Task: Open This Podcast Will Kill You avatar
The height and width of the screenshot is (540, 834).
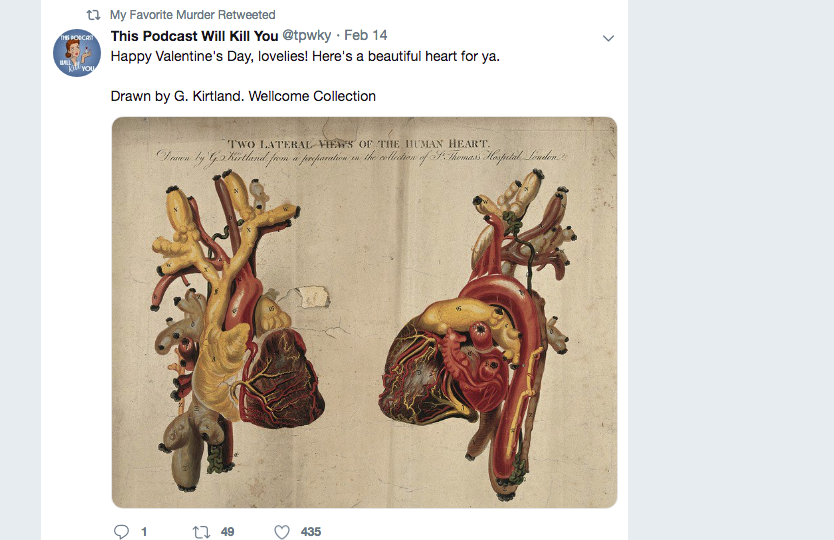Action: 77,53
